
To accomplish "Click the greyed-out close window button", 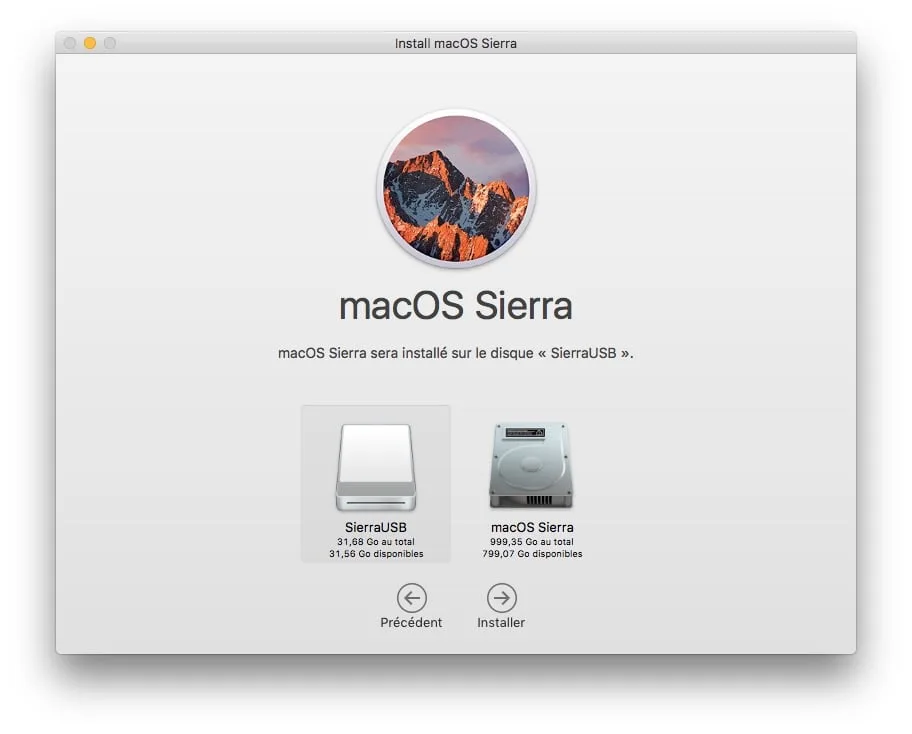I will coord(70,43).
